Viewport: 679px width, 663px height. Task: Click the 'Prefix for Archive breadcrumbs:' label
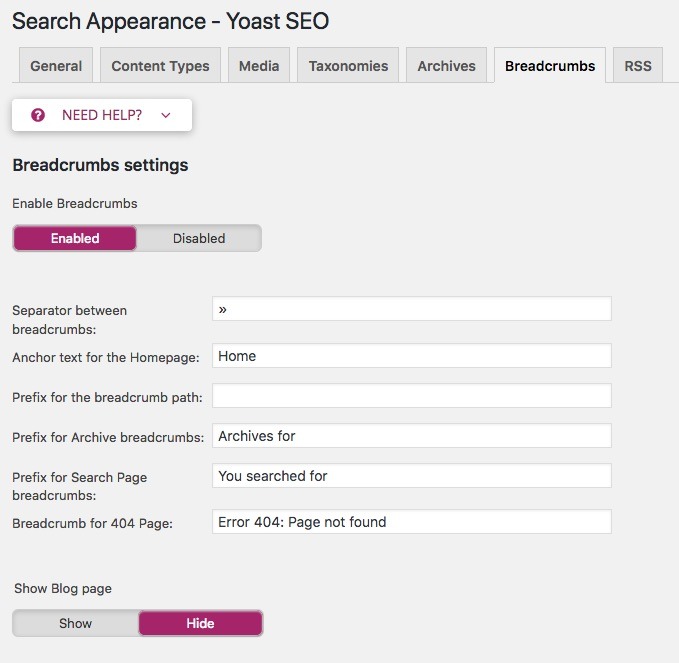click(x=108, y=437)
